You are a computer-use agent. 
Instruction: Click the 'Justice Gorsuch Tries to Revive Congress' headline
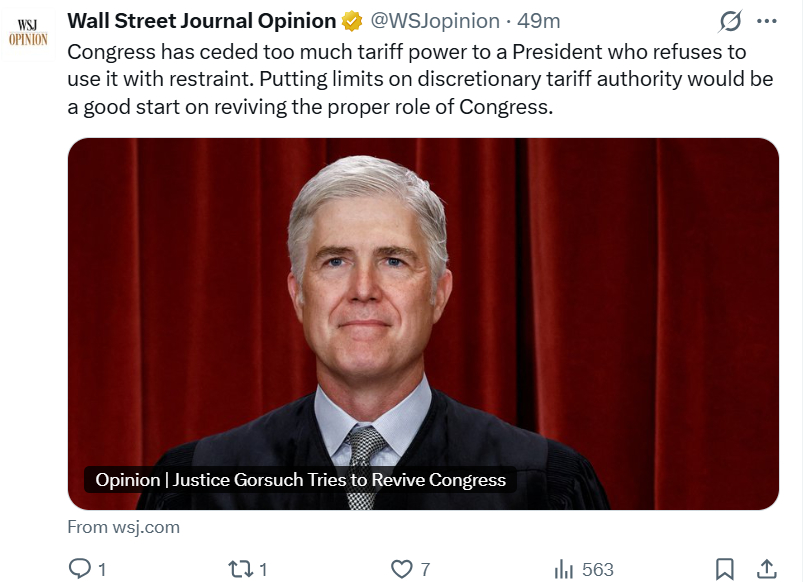300,480
